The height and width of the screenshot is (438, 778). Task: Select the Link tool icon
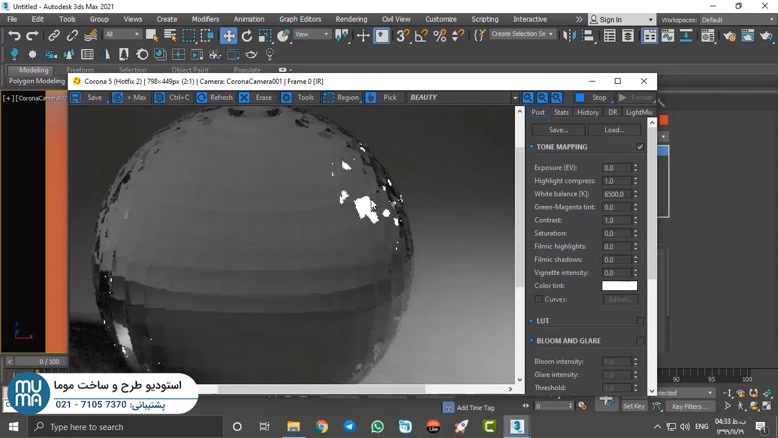[x=54, y=35]
